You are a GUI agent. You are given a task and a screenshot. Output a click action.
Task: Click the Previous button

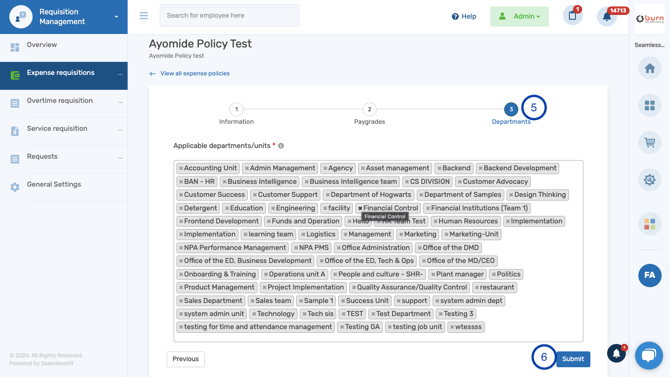[x=185, y=359]
